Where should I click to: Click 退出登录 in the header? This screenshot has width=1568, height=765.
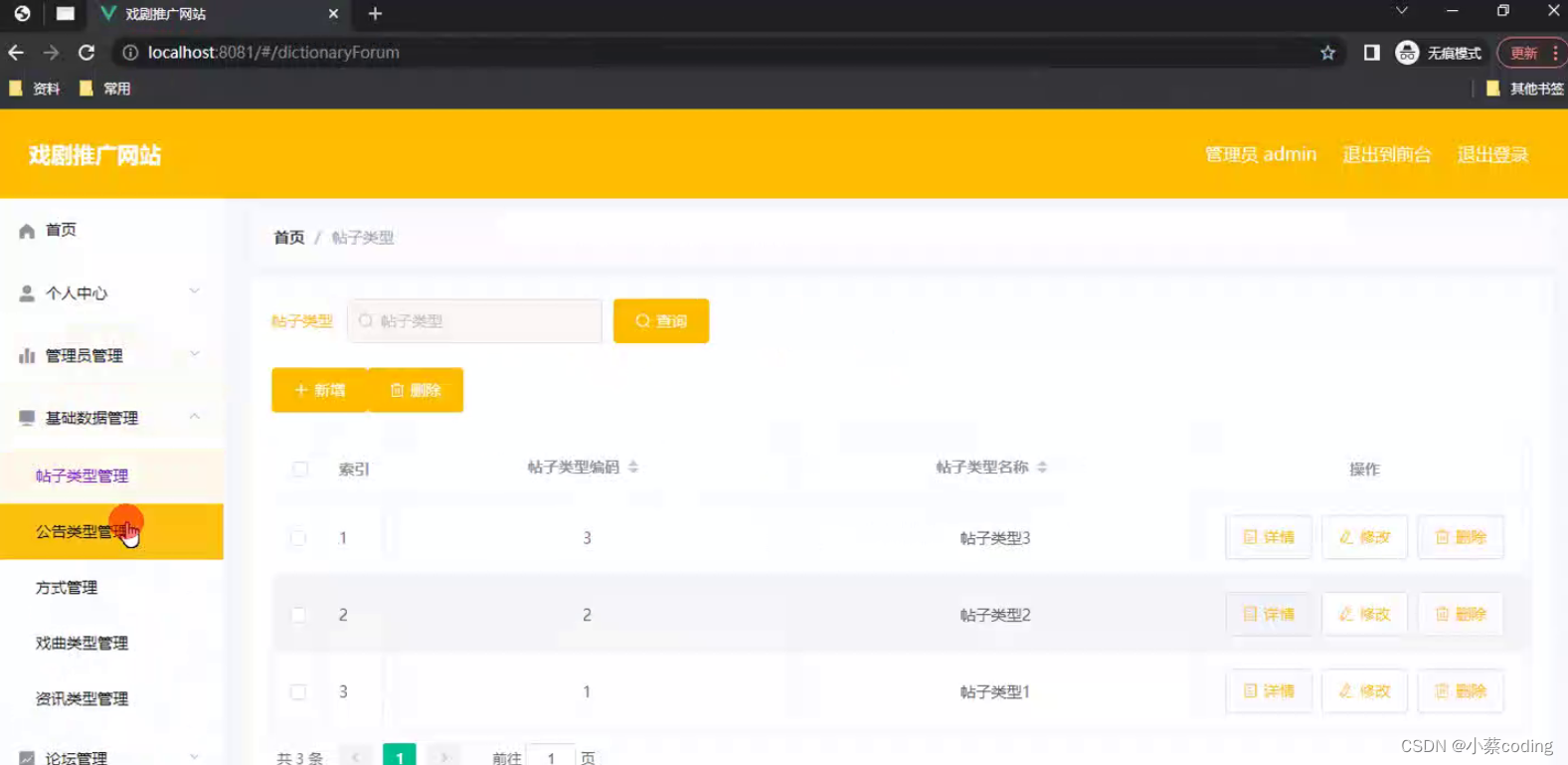[1492, 154]
